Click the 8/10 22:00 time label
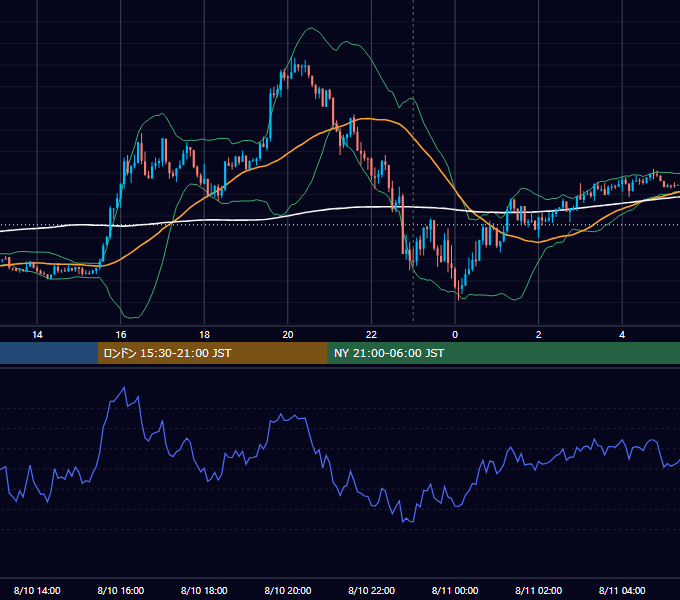The height and width of the screenshot is (600, 680). (372, 590)
